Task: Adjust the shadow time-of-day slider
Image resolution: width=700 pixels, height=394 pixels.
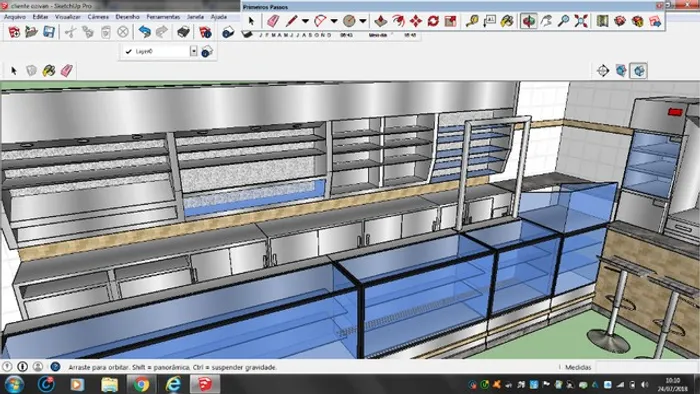Action: (378, 35)
